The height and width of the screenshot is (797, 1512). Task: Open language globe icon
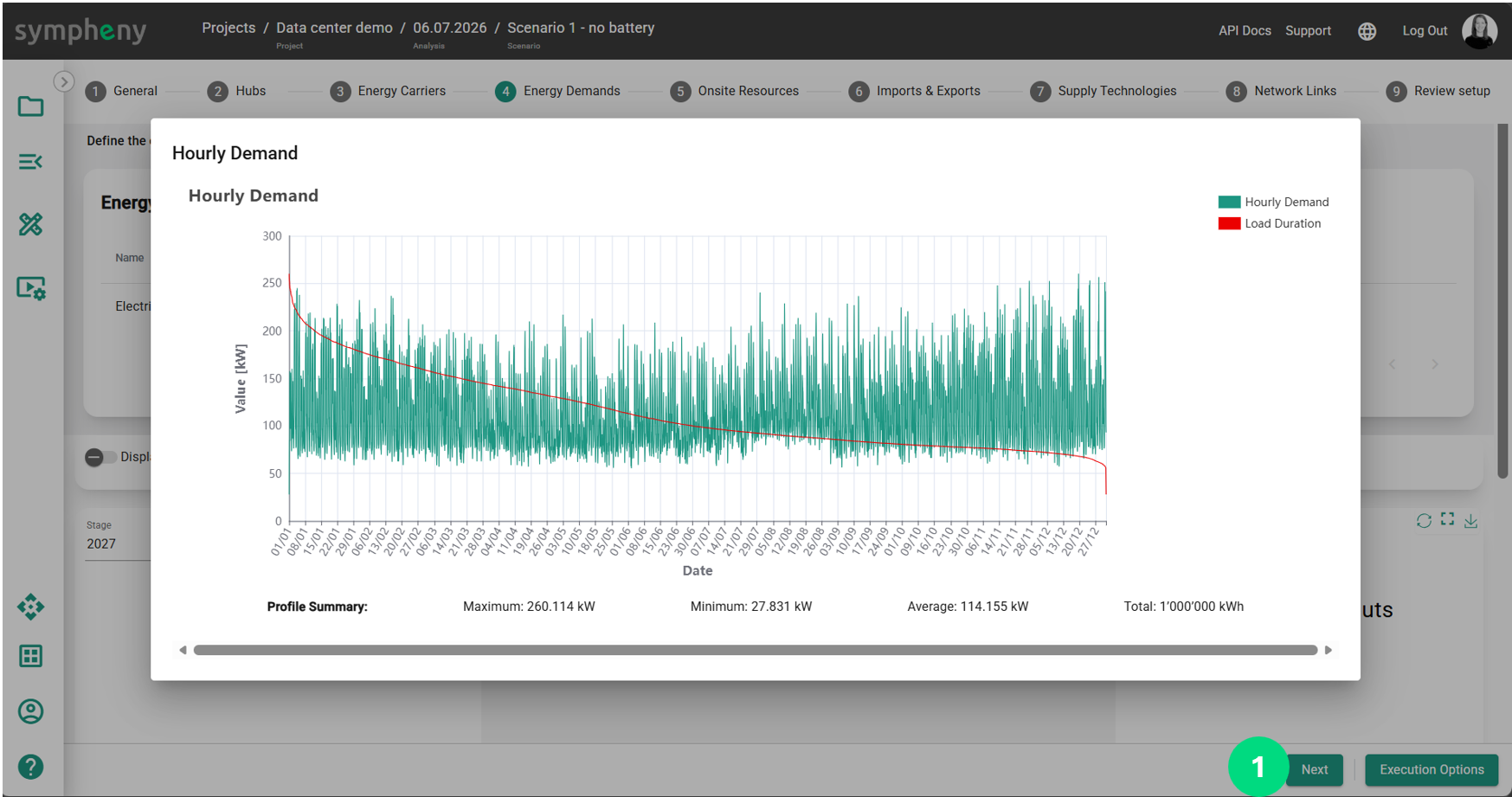click(1367, 31)
